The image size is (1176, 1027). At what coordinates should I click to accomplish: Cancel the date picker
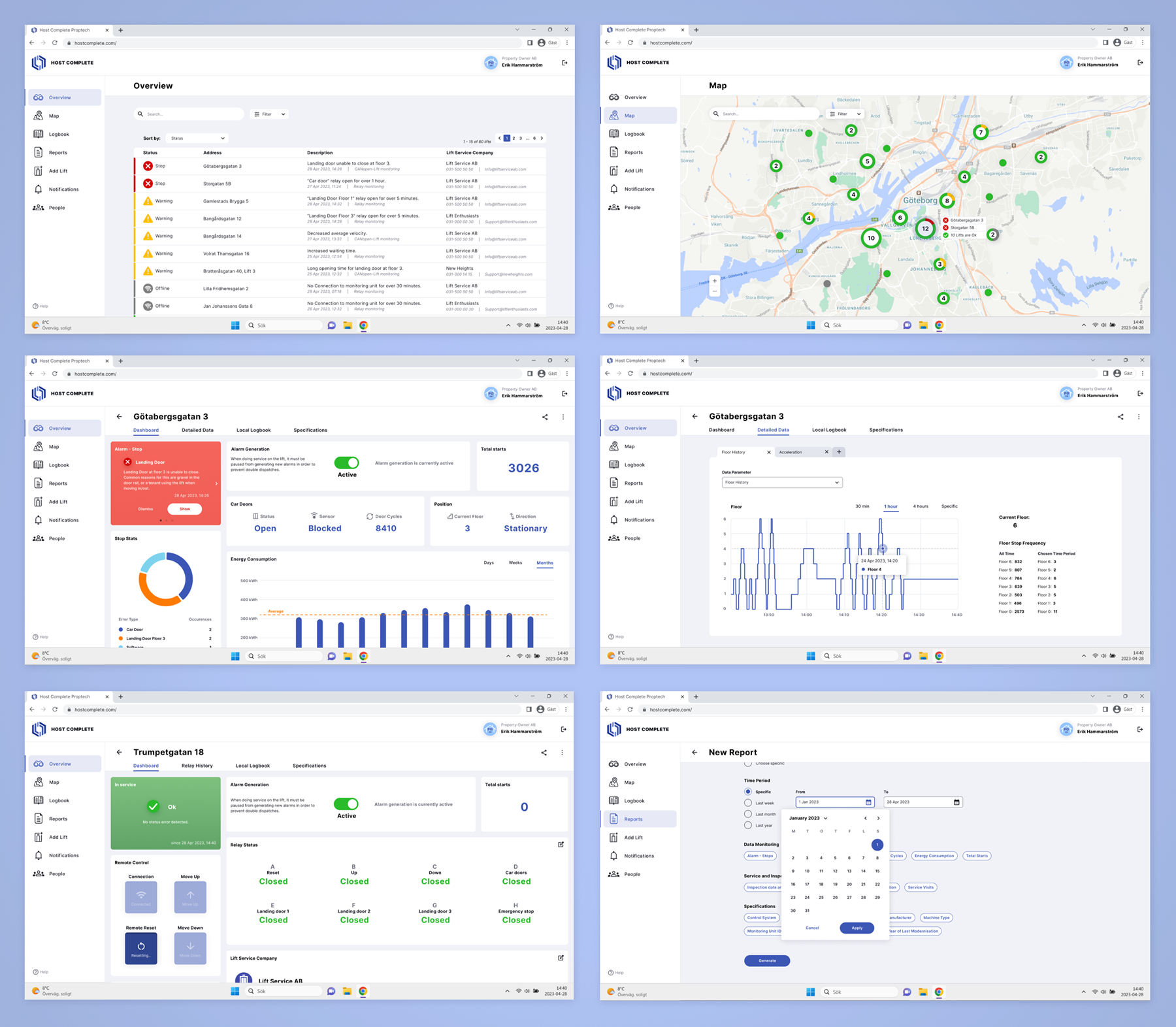click(812, 928)
